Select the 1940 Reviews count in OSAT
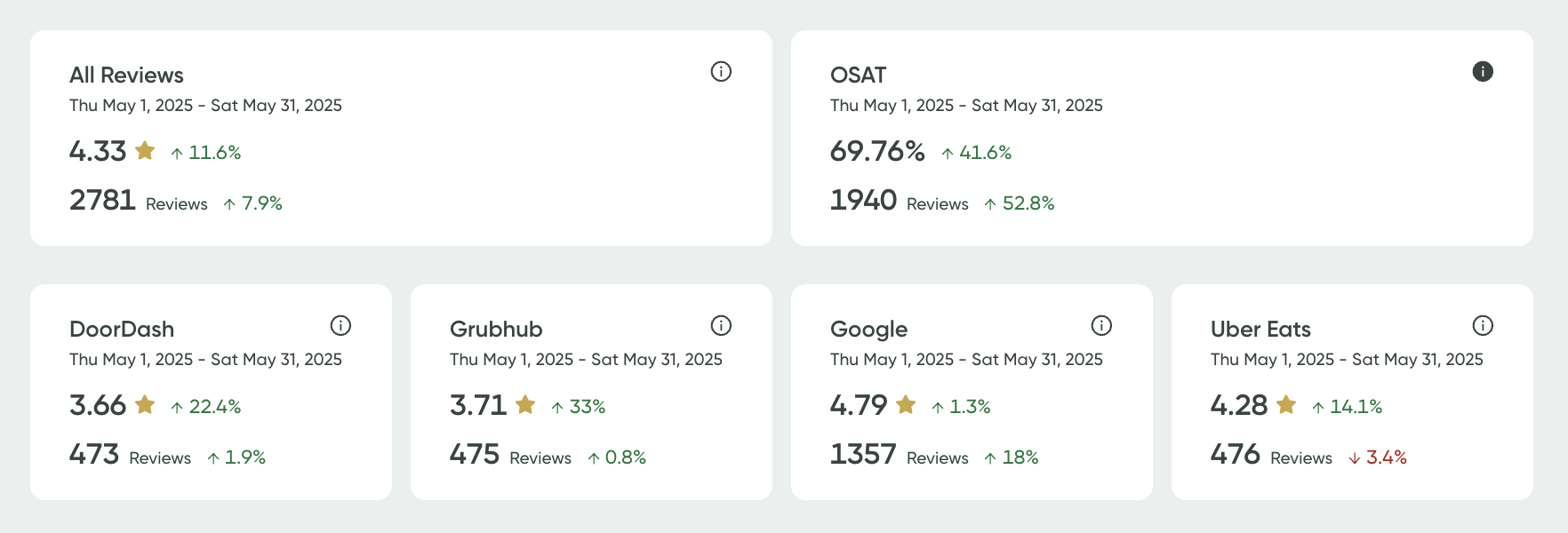This screenshot has height=533, width=1568. point(863,201)
